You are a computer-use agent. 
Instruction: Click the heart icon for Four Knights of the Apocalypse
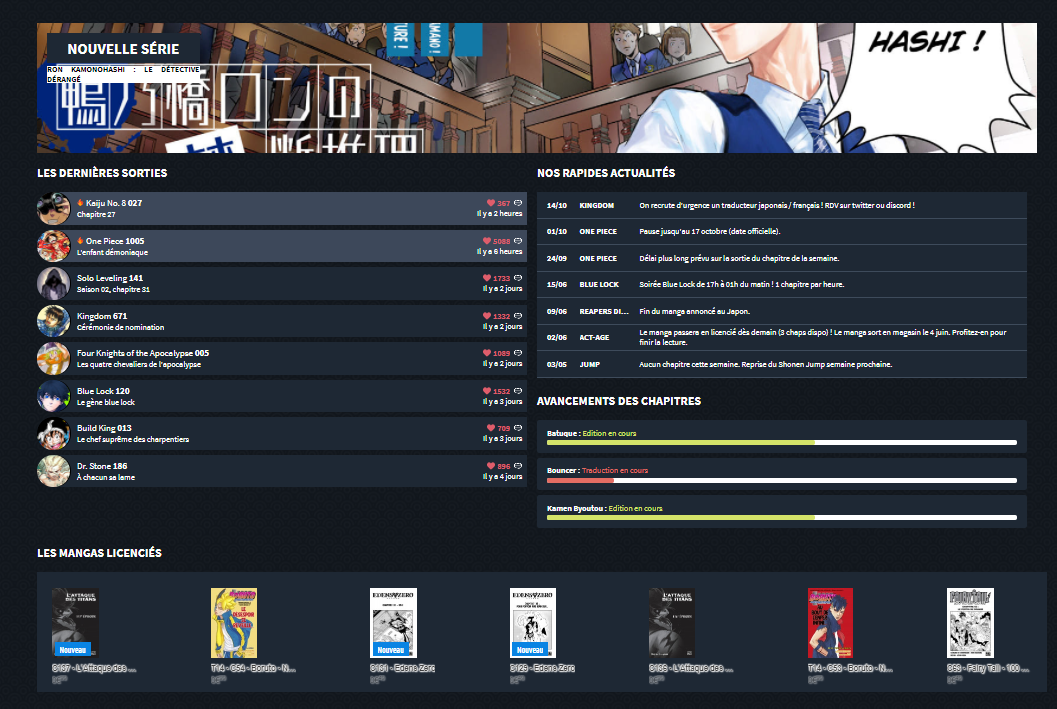487,352
